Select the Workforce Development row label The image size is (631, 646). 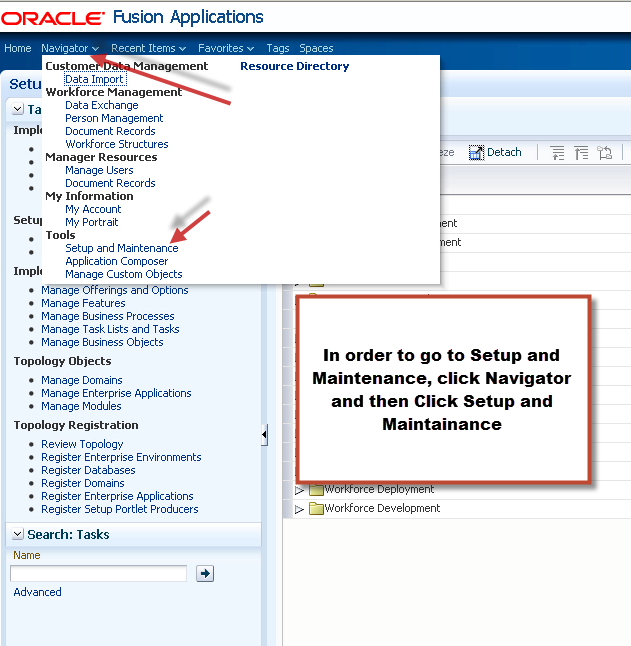pyautogui.click(x=382, y=508)
